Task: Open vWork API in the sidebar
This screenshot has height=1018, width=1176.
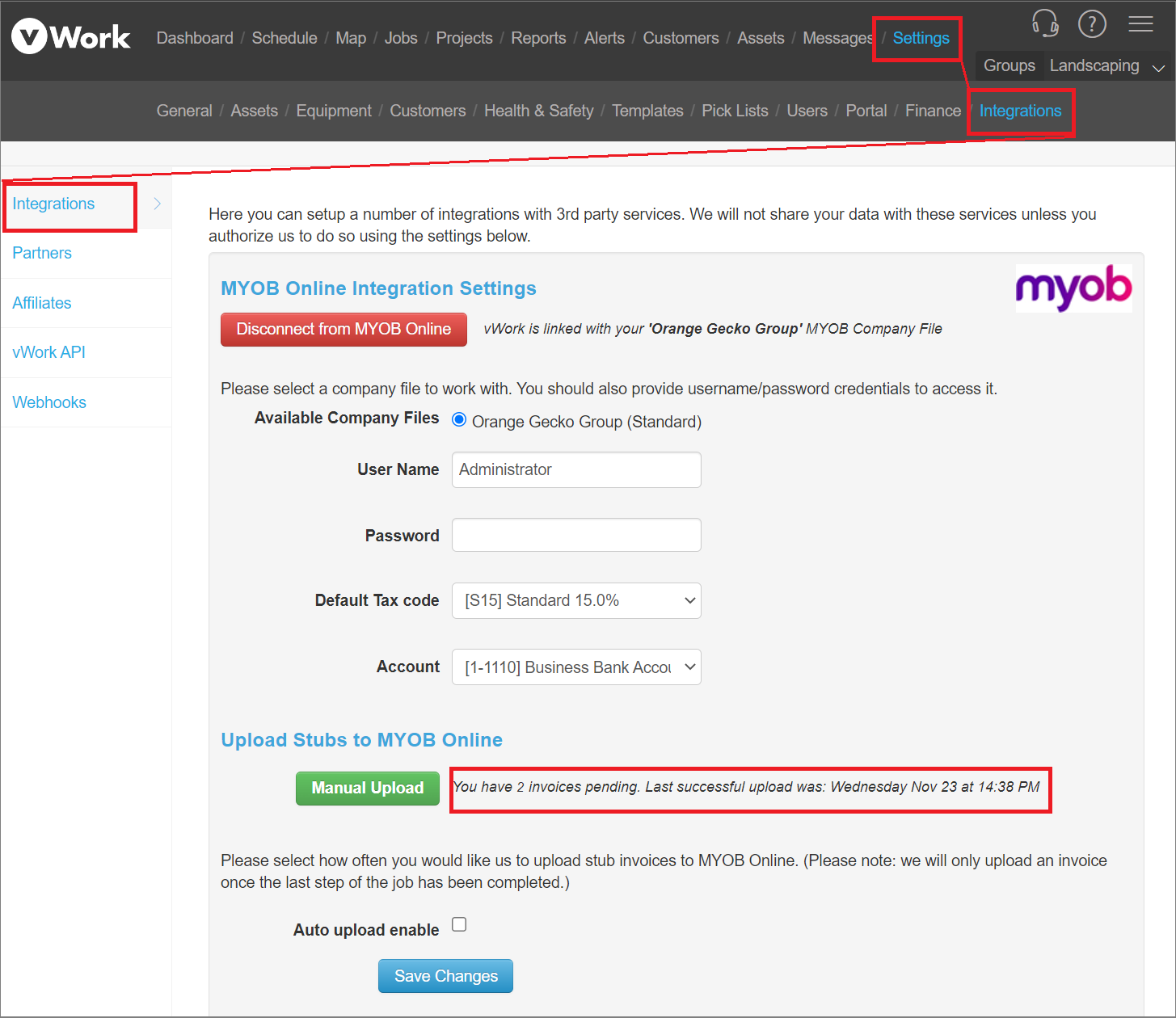Action: [x=48, y=352]
